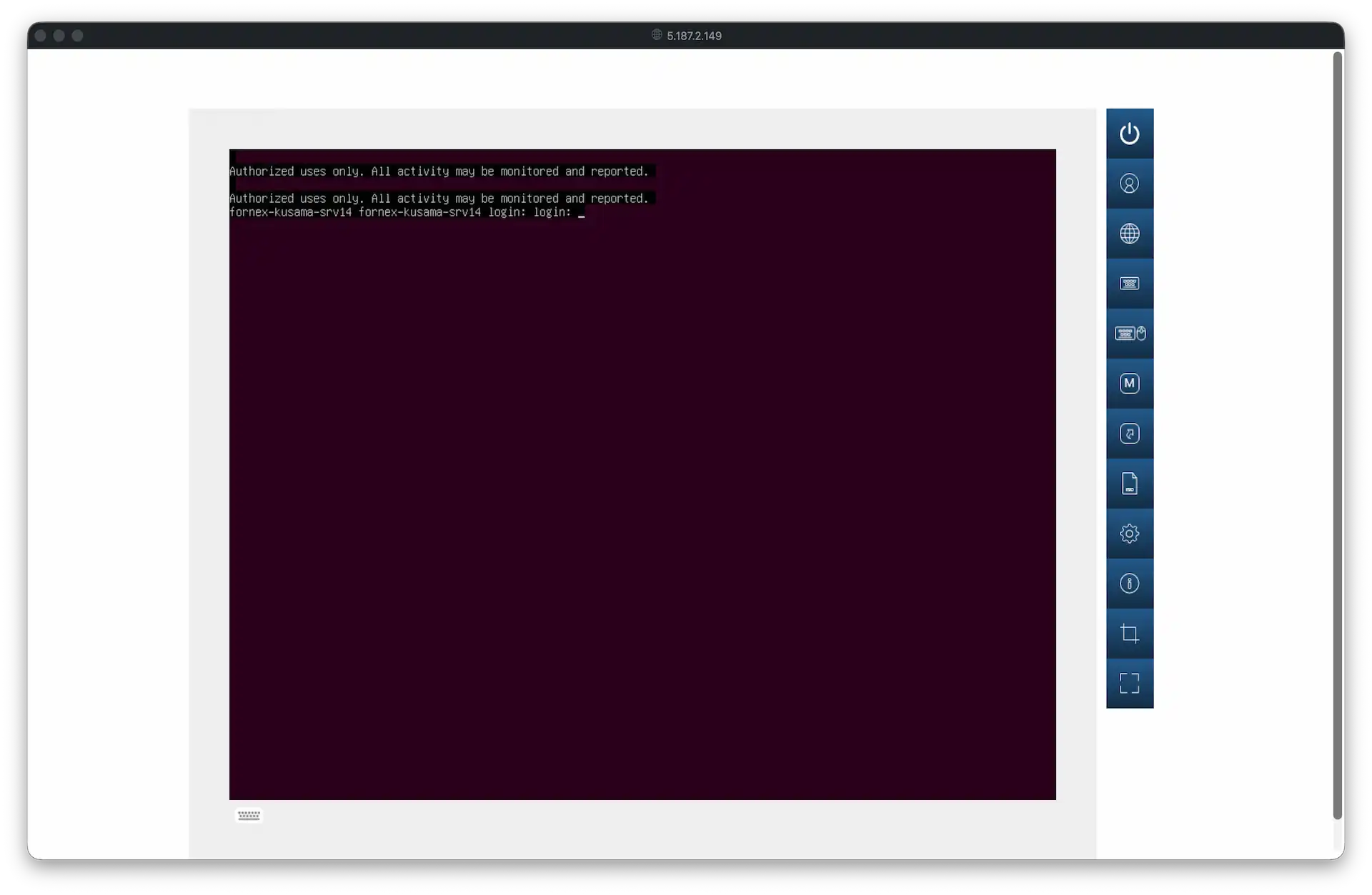Click the vertical scrollbar of the window
The width and height of the screenshot is (1372, 895).
pyautogui.click(x=1338, y=436)
